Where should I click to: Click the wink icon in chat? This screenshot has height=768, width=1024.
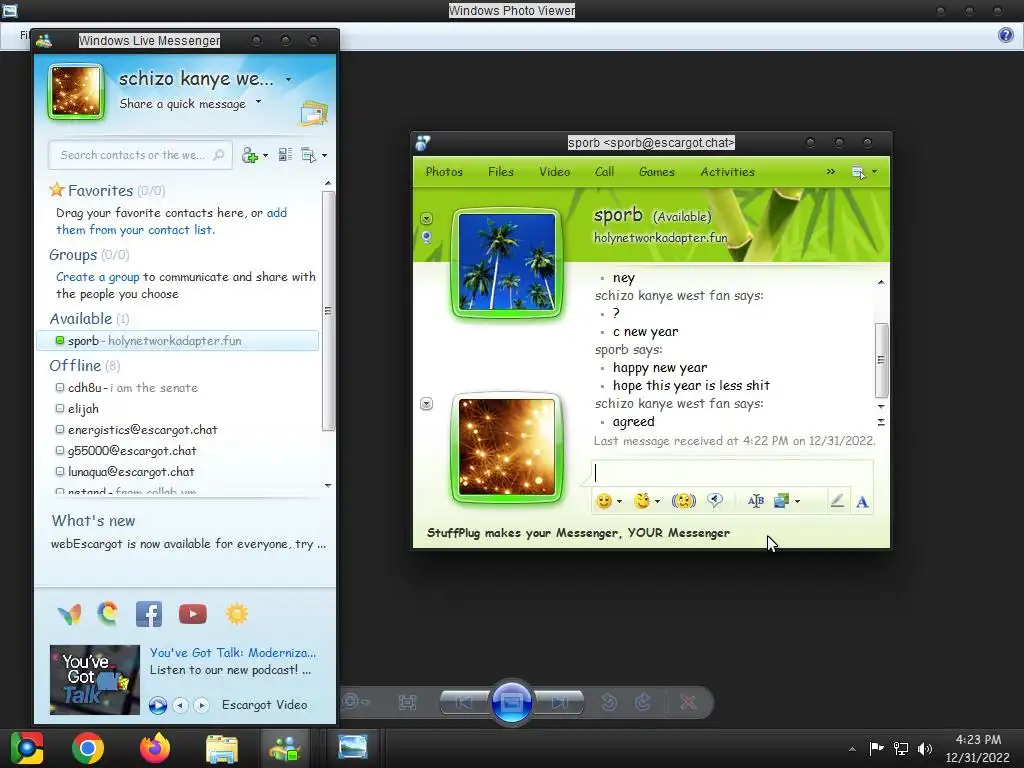point(642,501)
